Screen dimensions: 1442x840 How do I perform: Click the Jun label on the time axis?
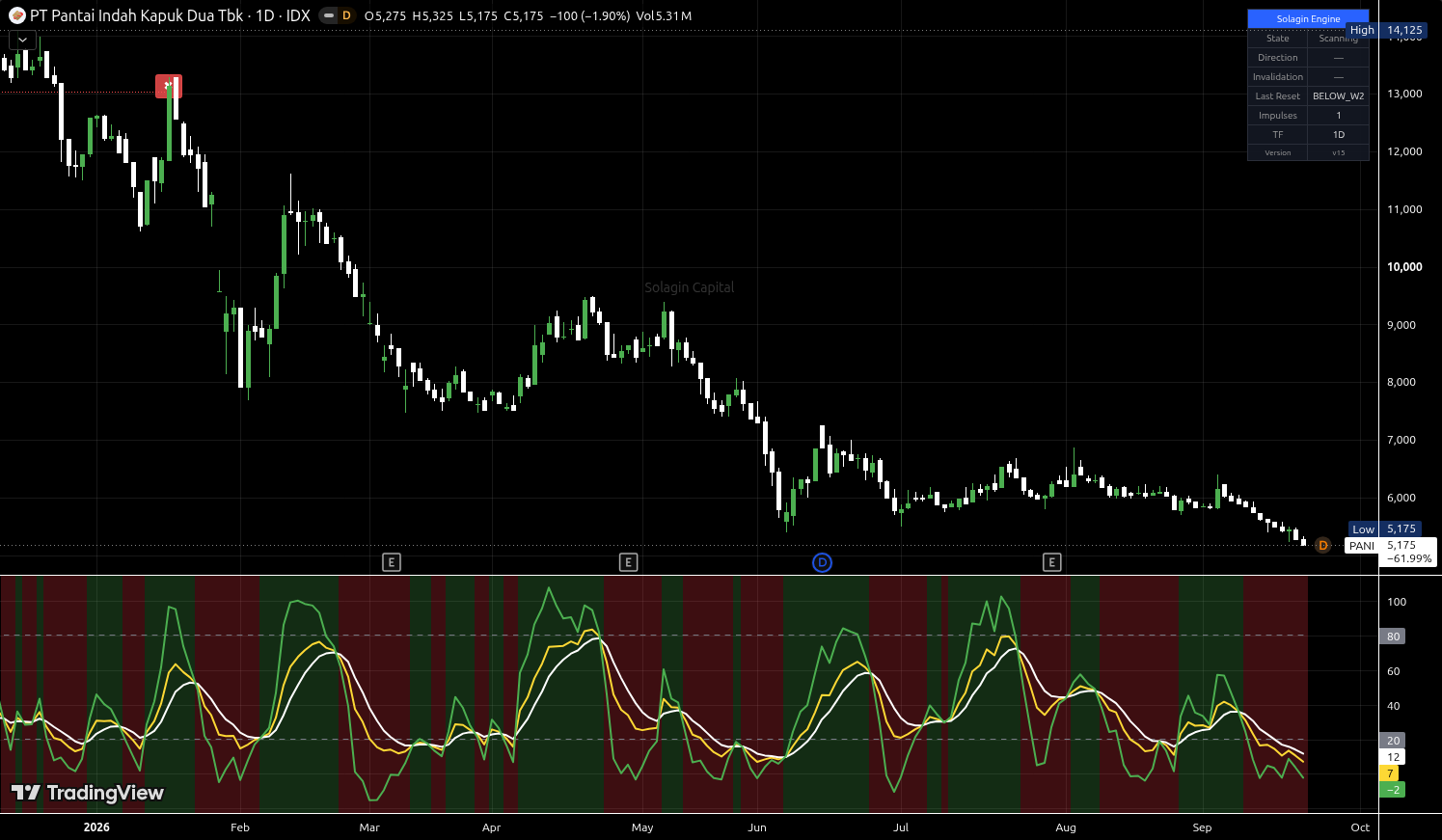click(757, 827)
